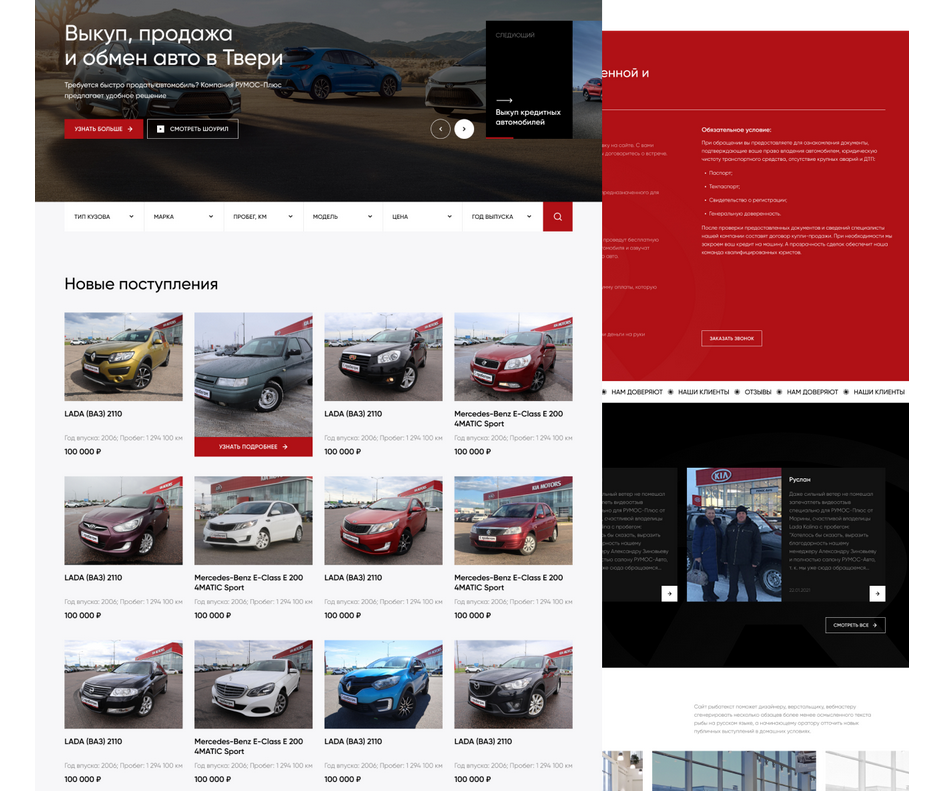Click 'Смотреть все' reviews button
This screenshot has height=791, width=941.
click(x=855, y=625)
